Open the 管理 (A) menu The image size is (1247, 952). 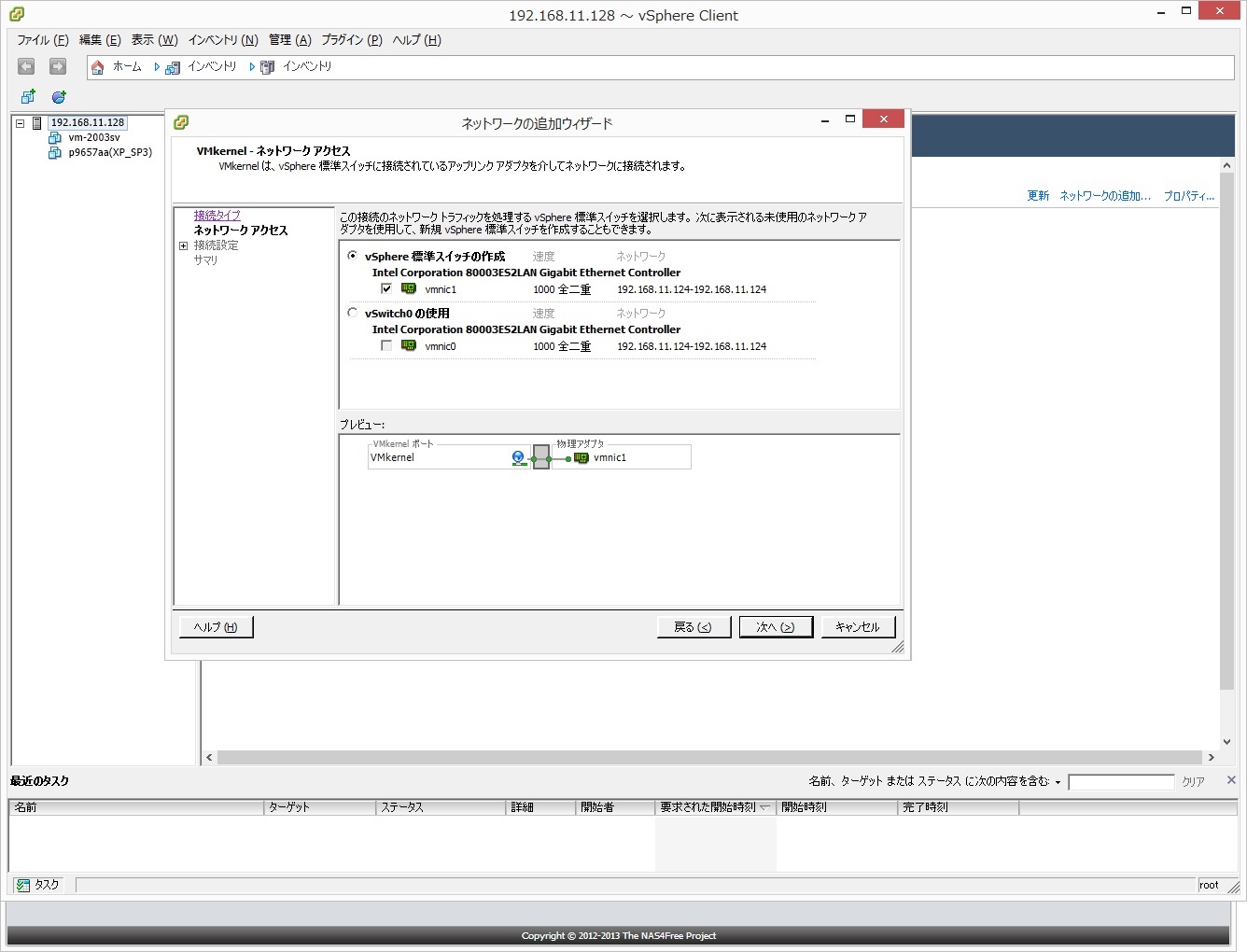point(290,40)
